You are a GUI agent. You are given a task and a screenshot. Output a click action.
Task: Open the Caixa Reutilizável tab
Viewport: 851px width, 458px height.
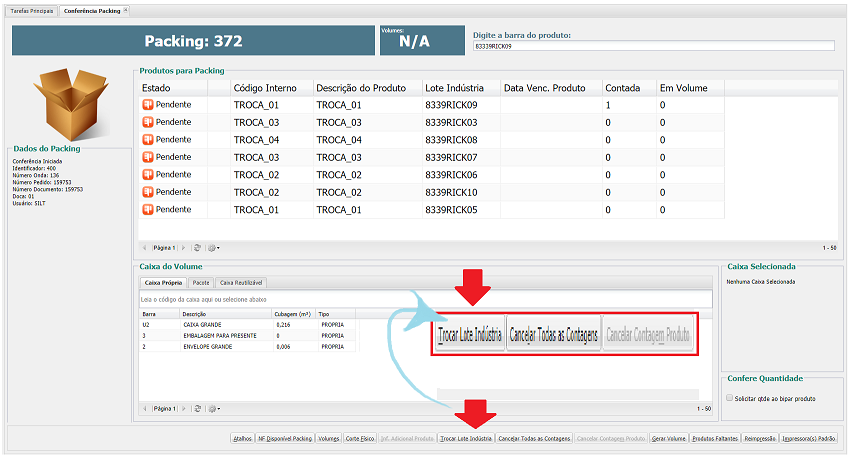241,283
